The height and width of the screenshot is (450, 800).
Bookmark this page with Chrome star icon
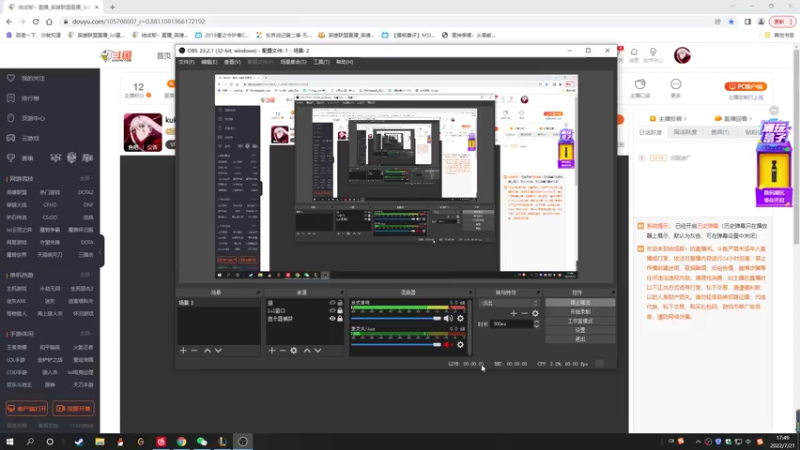[x=731, y=21]
